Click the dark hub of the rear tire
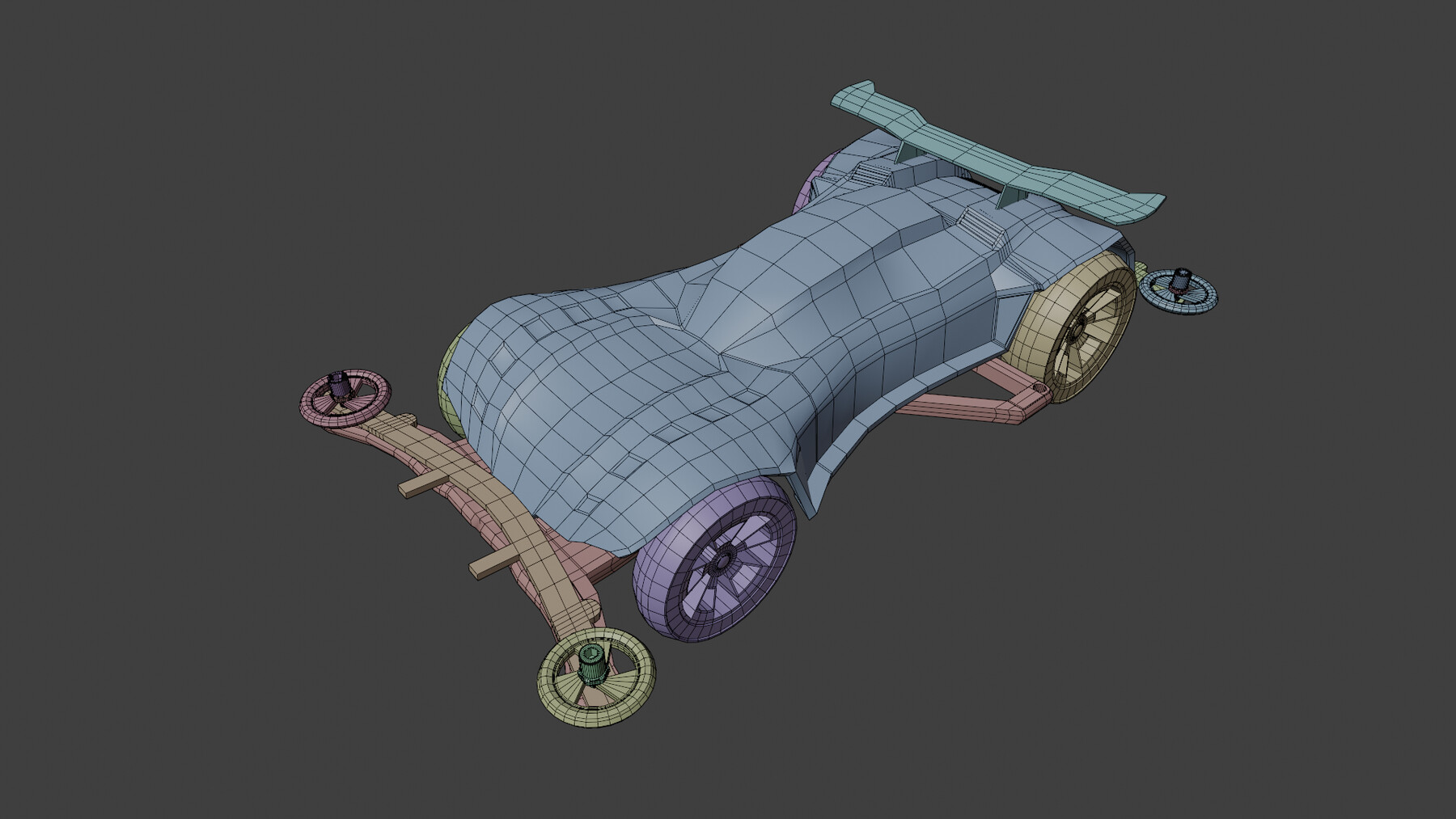This screenshot has width=1456, height=819. (x=722, y=560)
